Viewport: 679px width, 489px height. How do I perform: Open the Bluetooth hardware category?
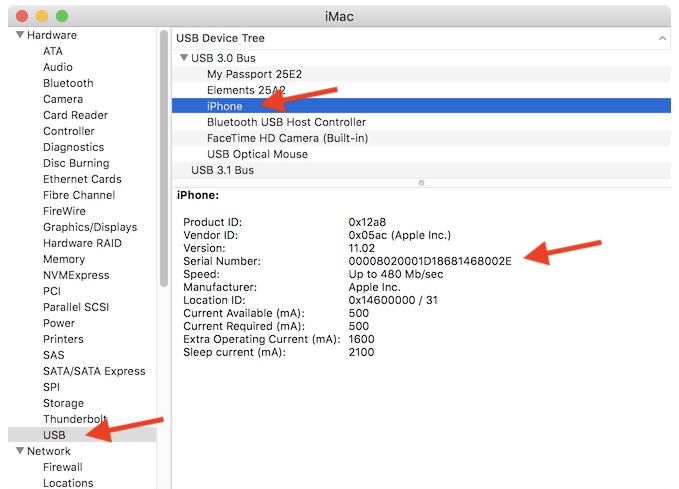pos(68,83)
